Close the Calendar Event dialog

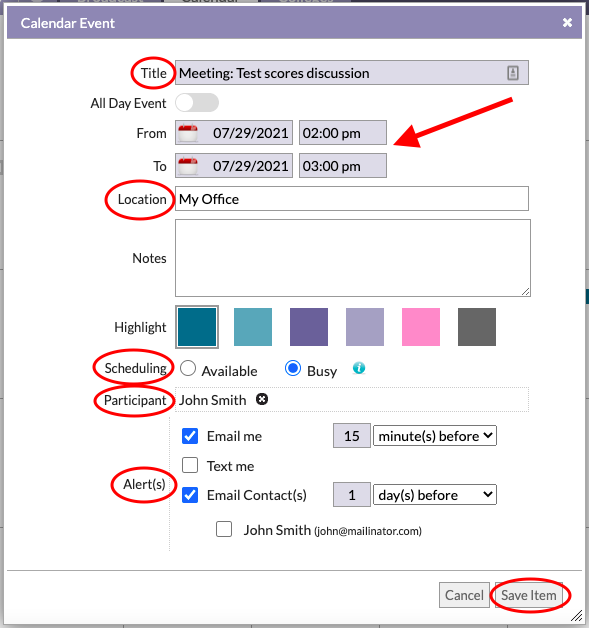[x=567, y=22]
